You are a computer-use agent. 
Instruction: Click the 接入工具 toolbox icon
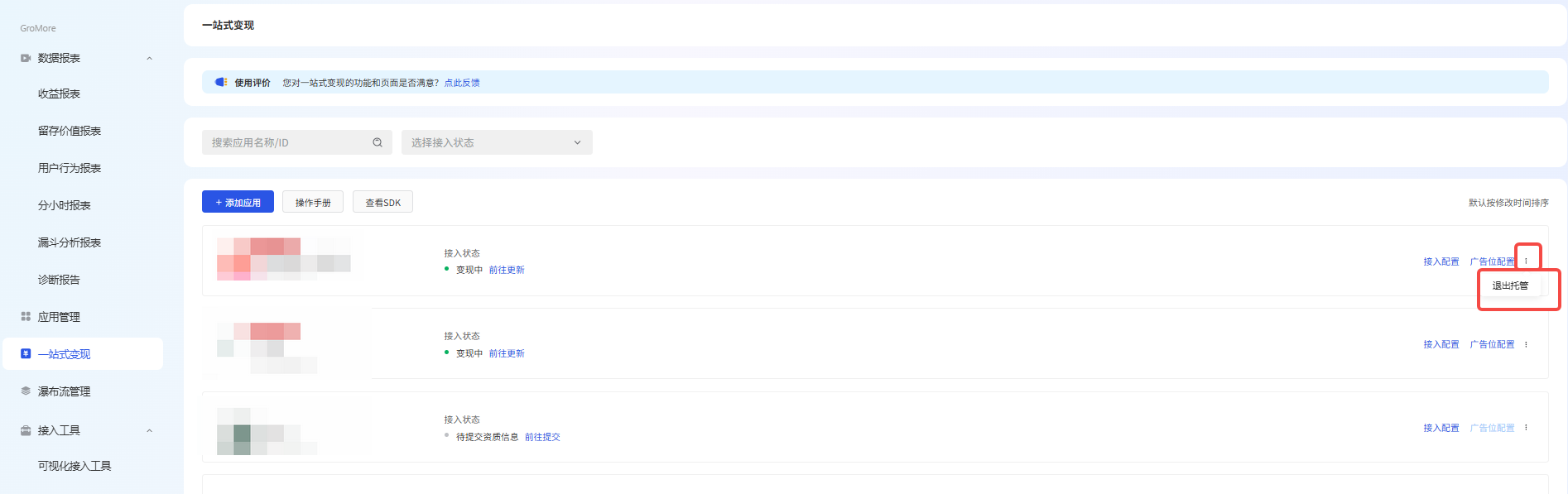pyautogui.click(x=26, y=430)
